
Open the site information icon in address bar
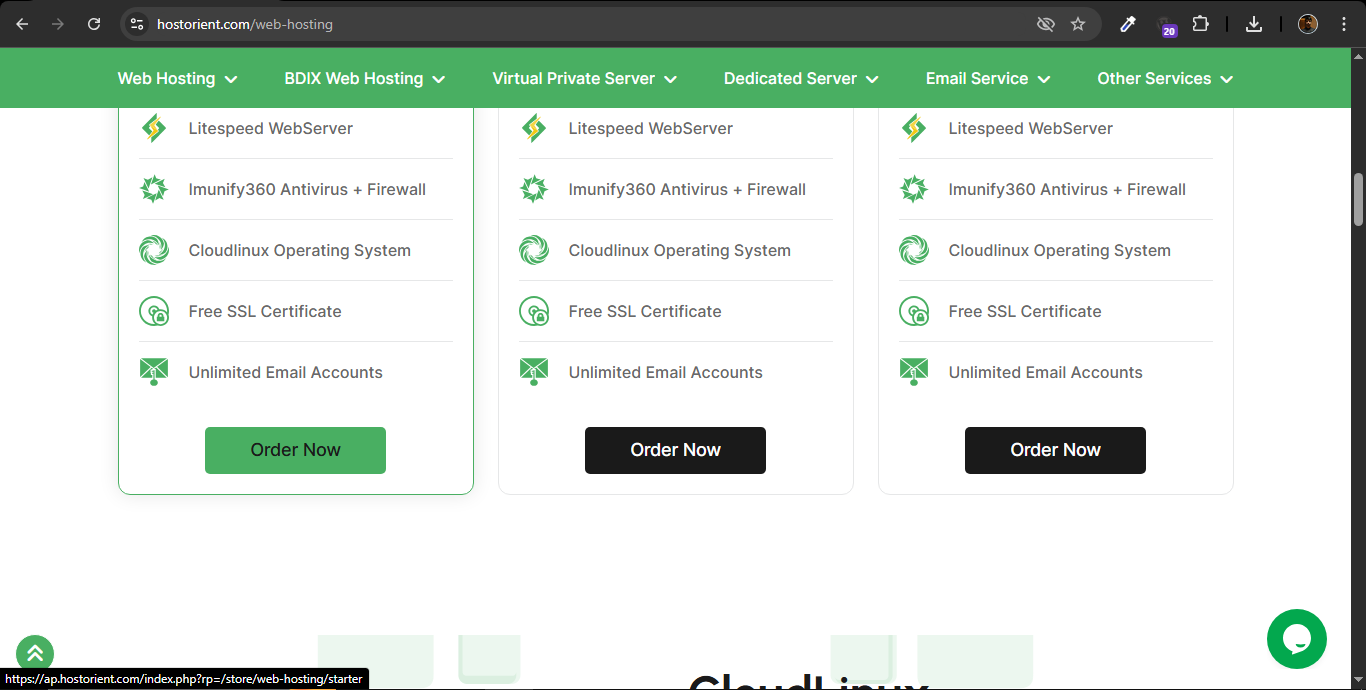[138, 24]
